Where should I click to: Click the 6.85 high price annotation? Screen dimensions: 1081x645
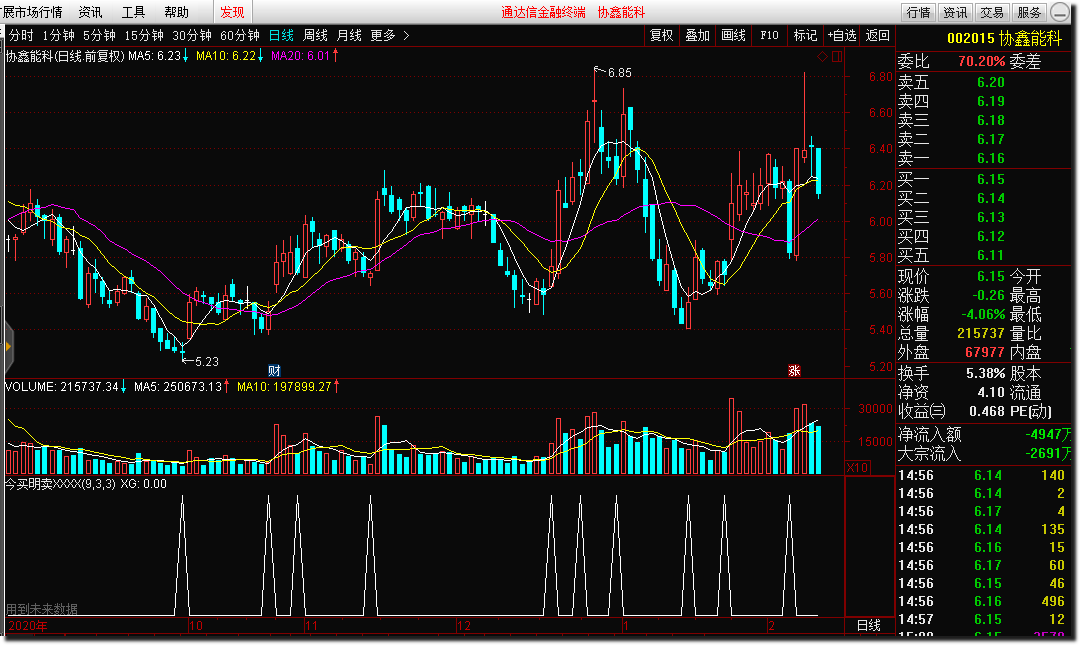click(x=619, y=72)
